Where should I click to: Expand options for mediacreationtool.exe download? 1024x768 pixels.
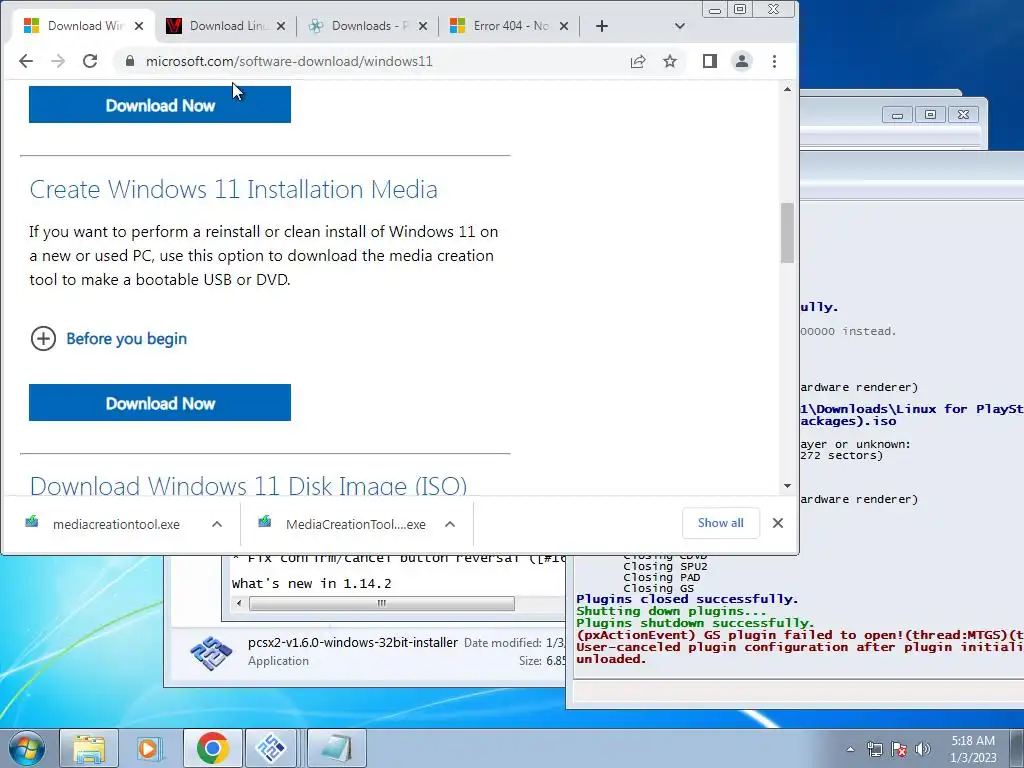click(217, 524)
